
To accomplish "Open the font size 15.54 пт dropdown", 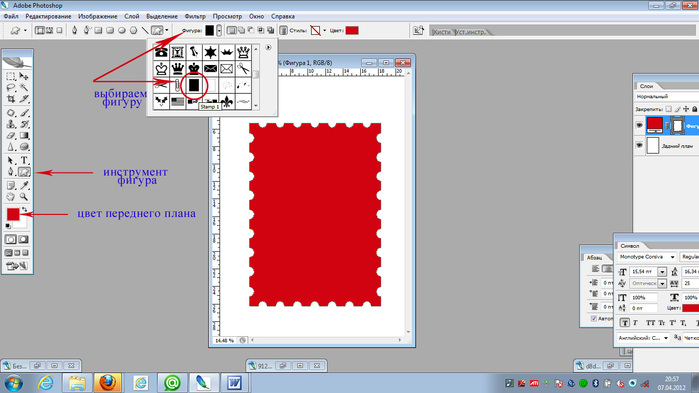I will click(662, 271).
